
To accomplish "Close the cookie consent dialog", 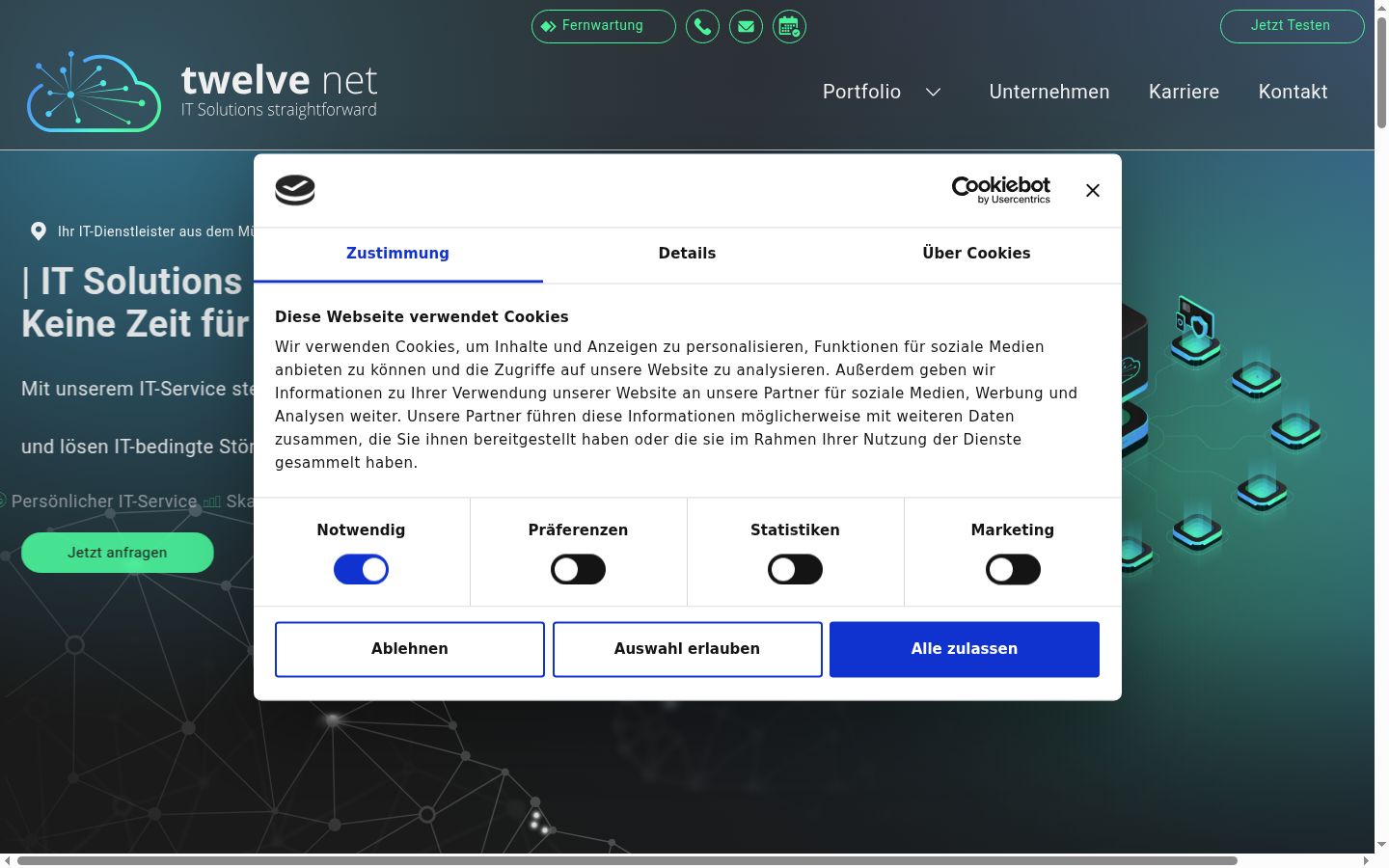I will (1093, 191).
